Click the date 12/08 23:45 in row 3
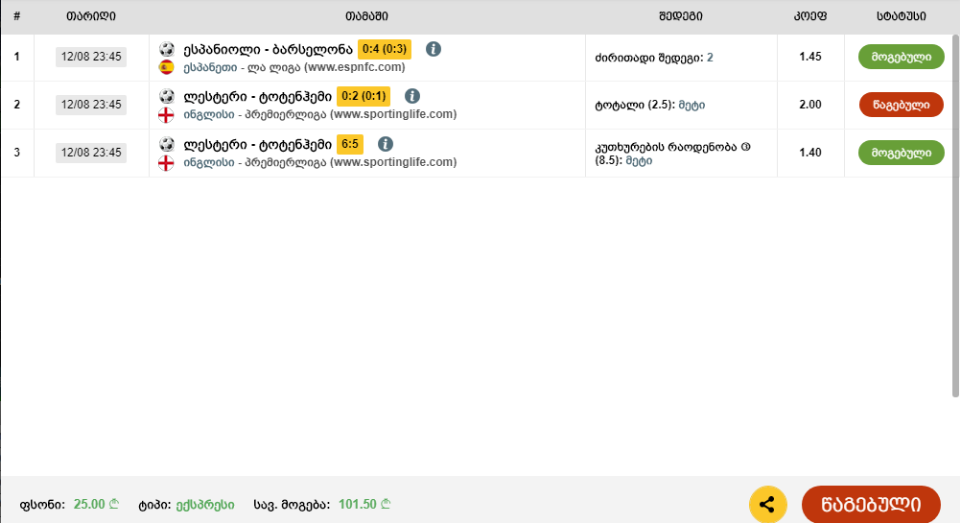 [x=91, y=152]
